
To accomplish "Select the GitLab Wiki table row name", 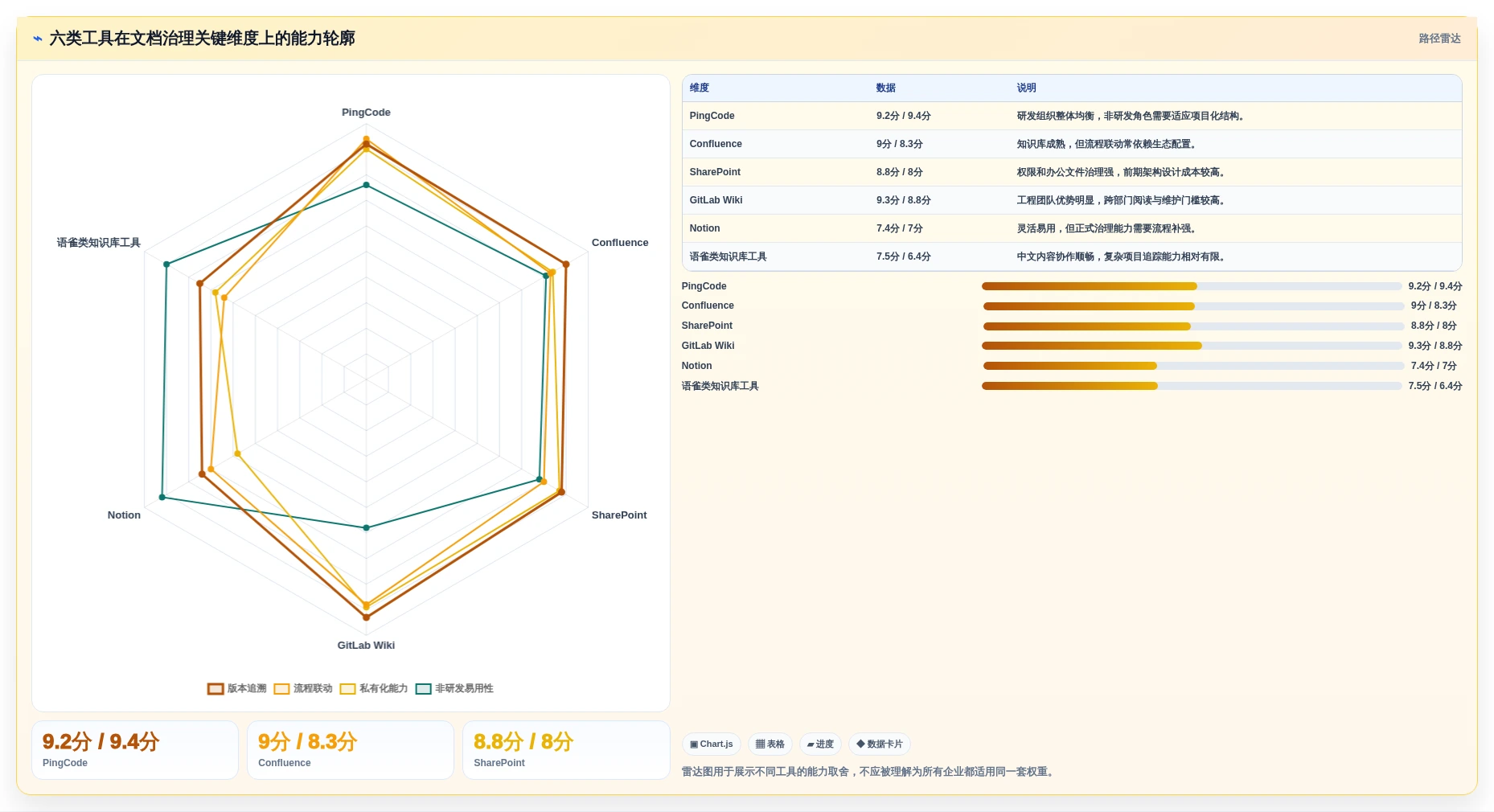I will [716, 200].
